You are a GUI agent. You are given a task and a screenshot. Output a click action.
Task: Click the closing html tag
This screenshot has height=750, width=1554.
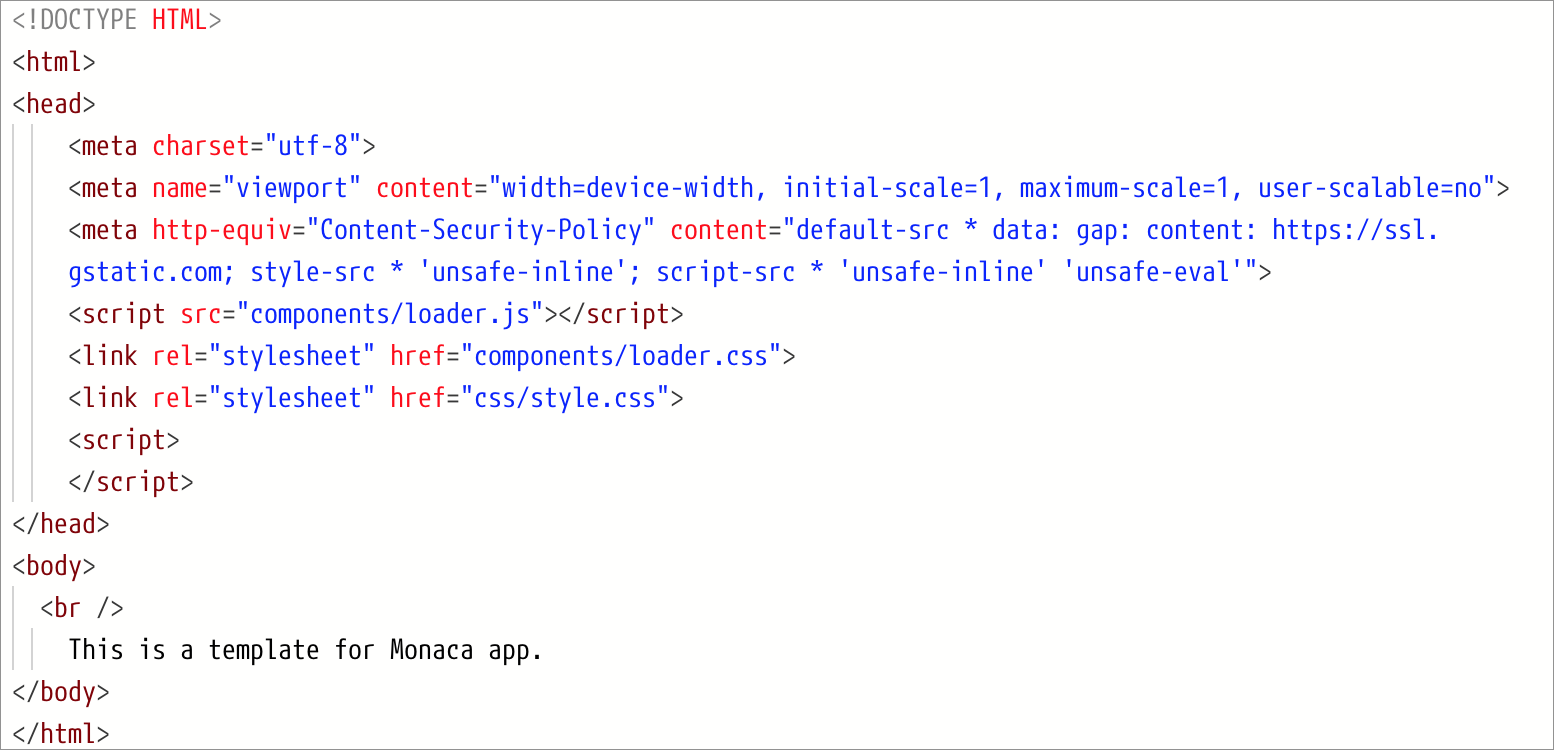click(61, 734)
